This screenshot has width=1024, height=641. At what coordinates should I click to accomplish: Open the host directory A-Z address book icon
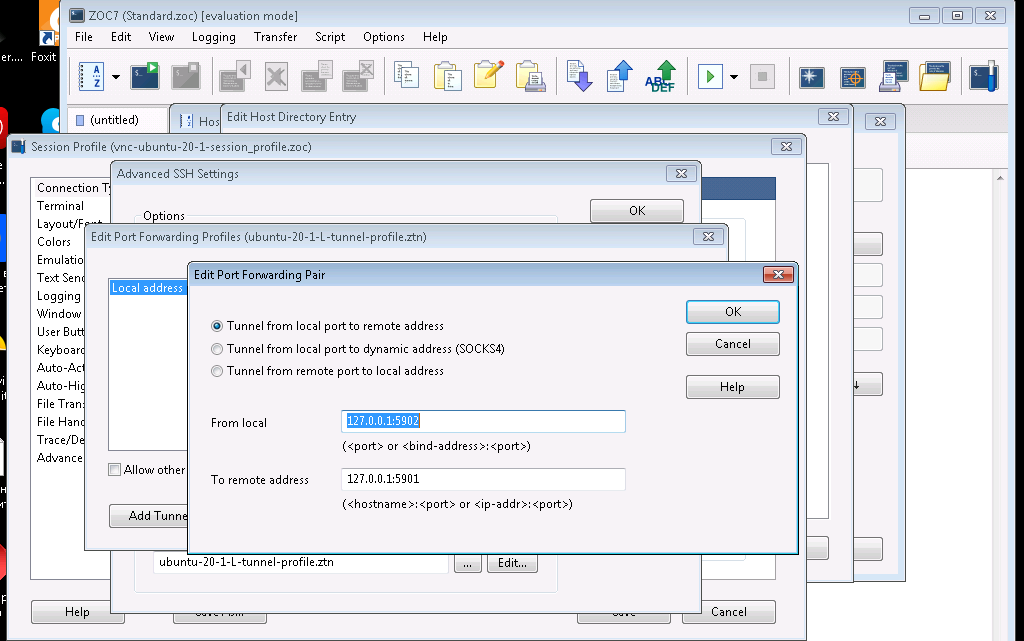coord(90,76)
